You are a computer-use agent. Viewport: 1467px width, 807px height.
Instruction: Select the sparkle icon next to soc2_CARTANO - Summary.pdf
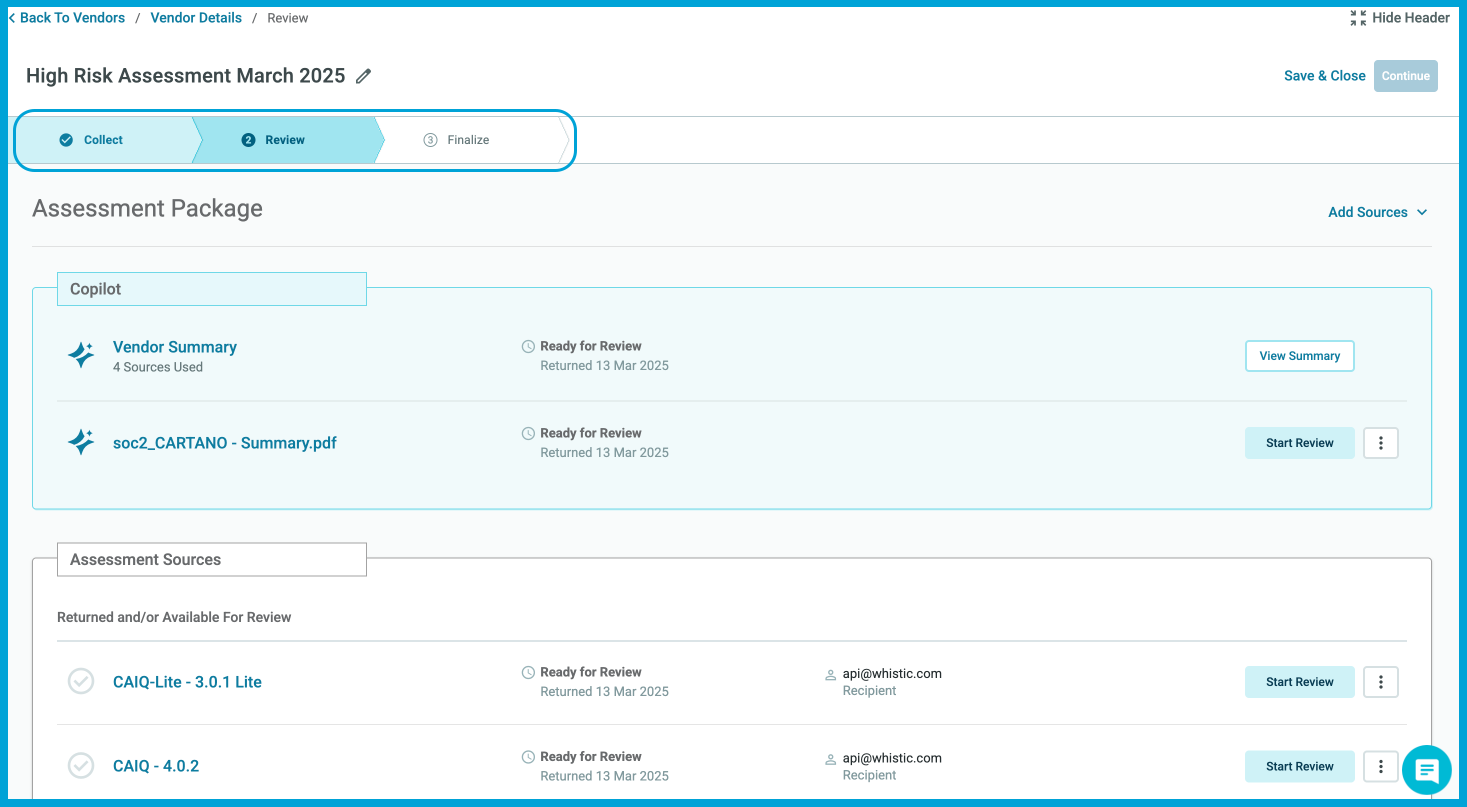tap(81, 441)
